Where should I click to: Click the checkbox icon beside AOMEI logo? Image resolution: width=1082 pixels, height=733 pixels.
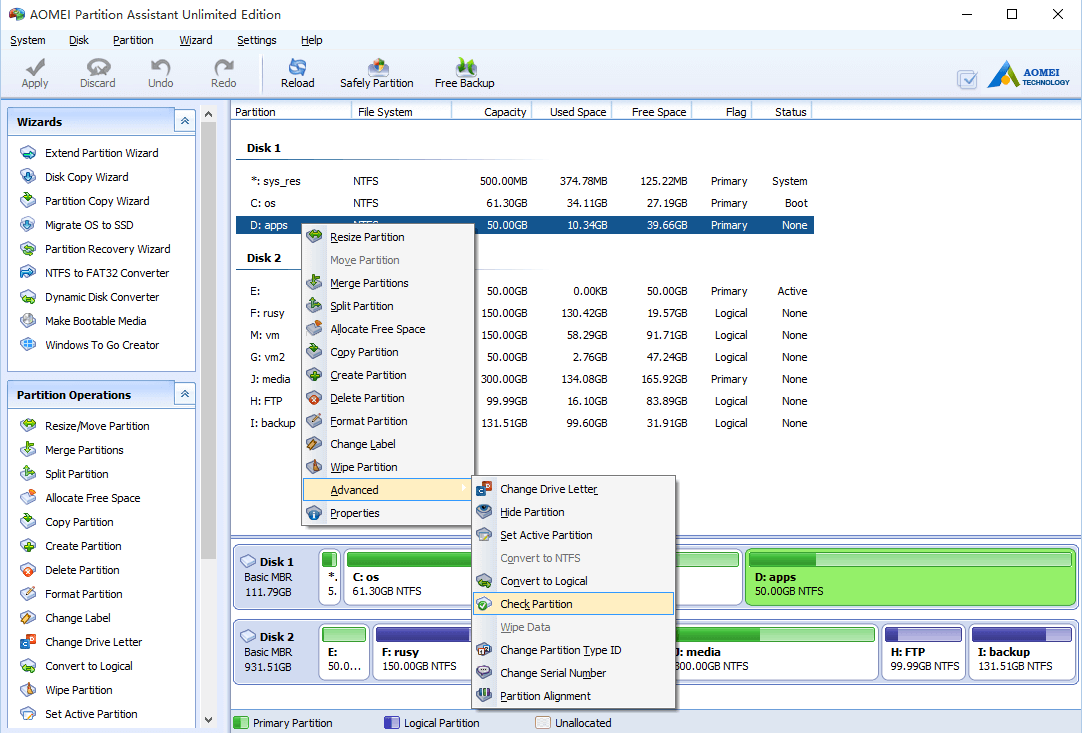[967, 79]
